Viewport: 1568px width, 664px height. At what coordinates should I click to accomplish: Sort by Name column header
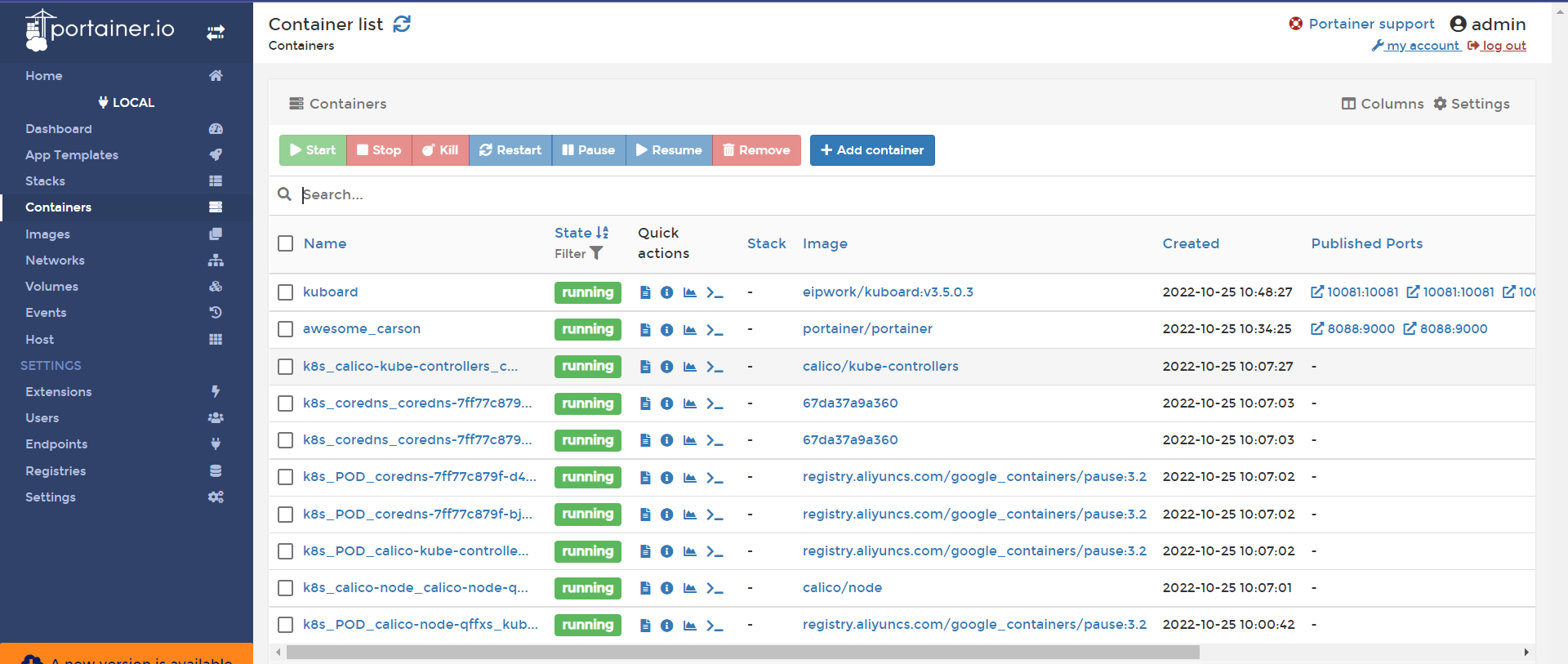[x=325, y=243]
